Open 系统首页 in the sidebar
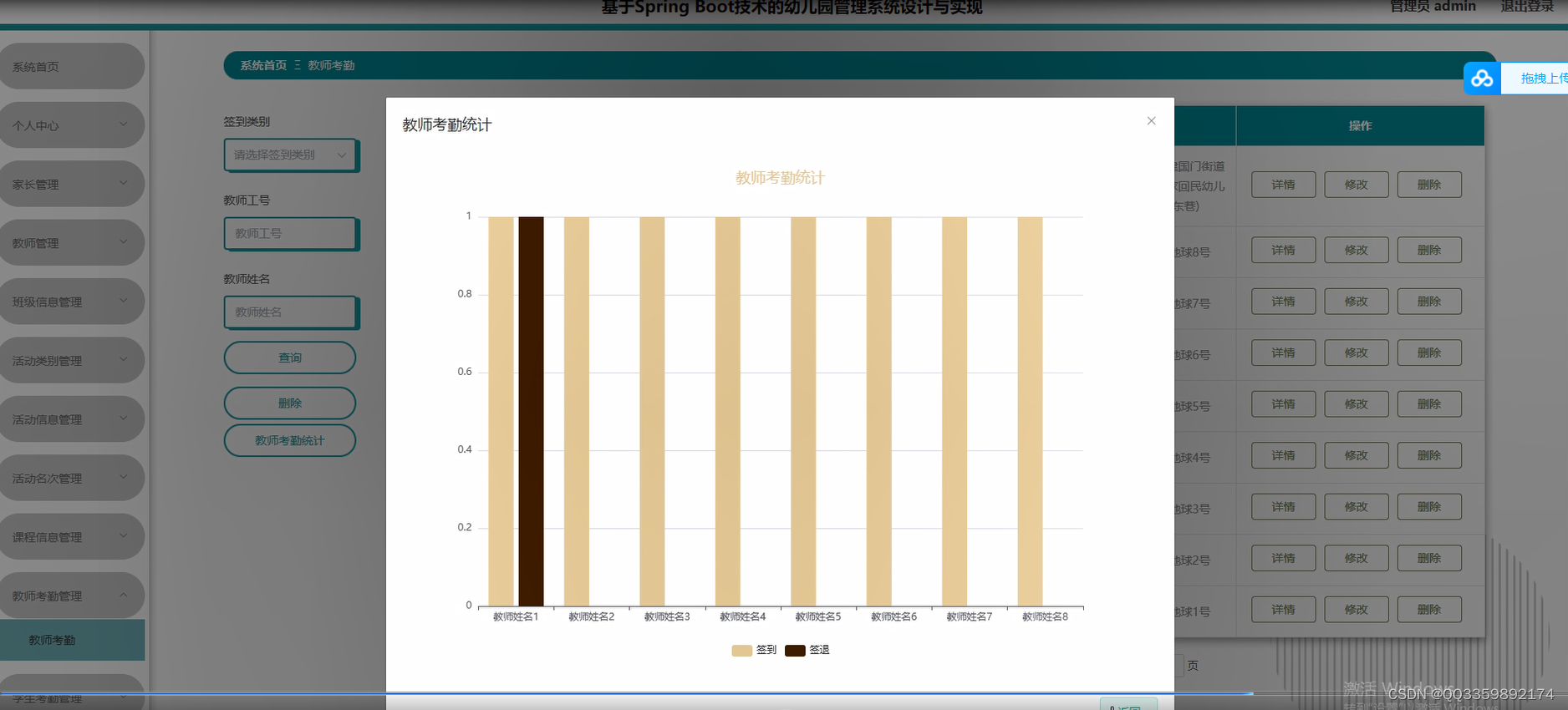 tap(72, 67)
